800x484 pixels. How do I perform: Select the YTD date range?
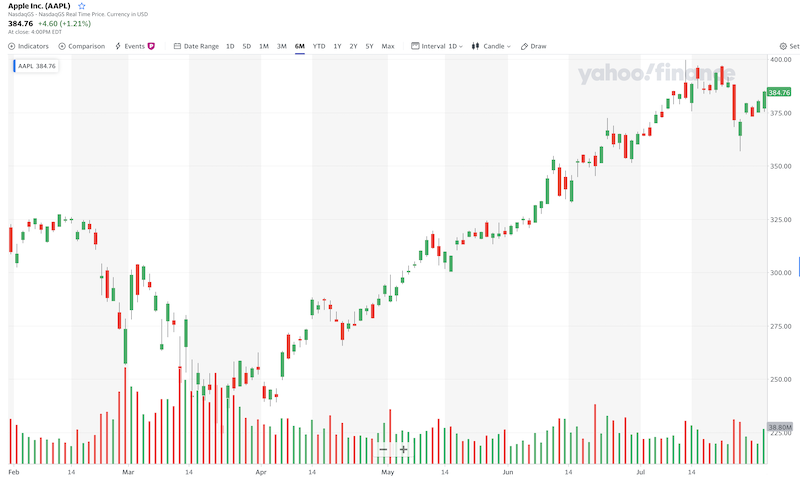click(x=319, y=46)
